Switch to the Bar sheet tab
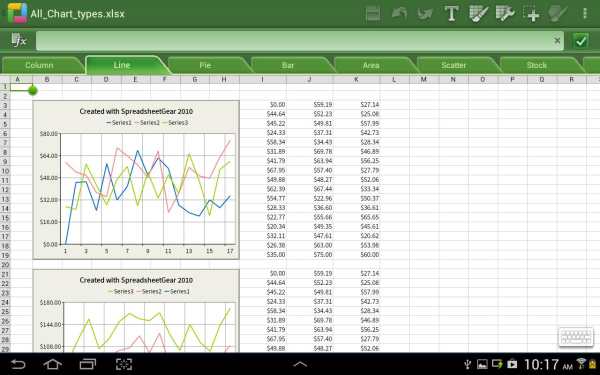600x375 pixels. 288,65
